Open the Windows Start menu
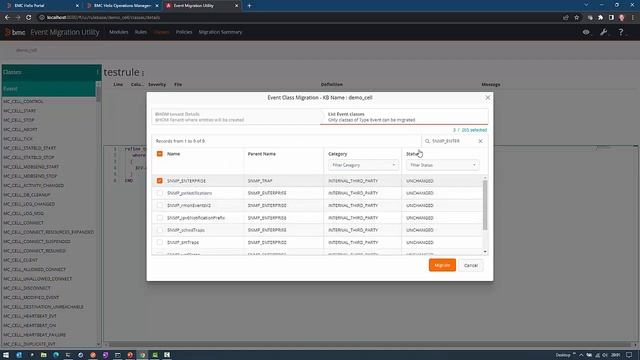Screen dimensions: 640x360 tap(6, 355)
